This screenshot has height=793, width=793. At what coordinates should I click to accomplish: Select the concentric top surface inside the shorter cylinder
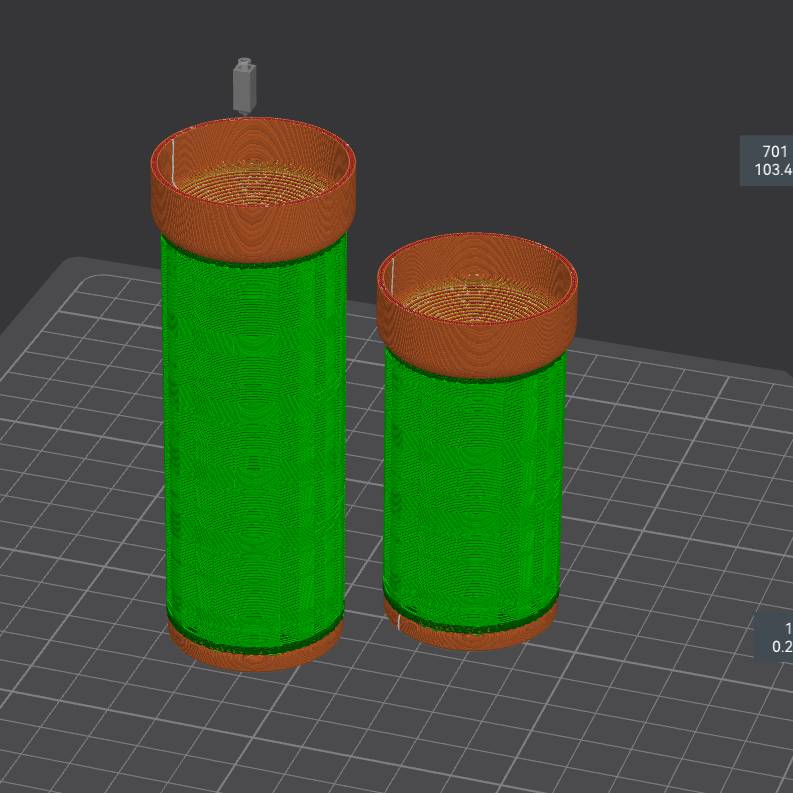[x=476, y=297]
